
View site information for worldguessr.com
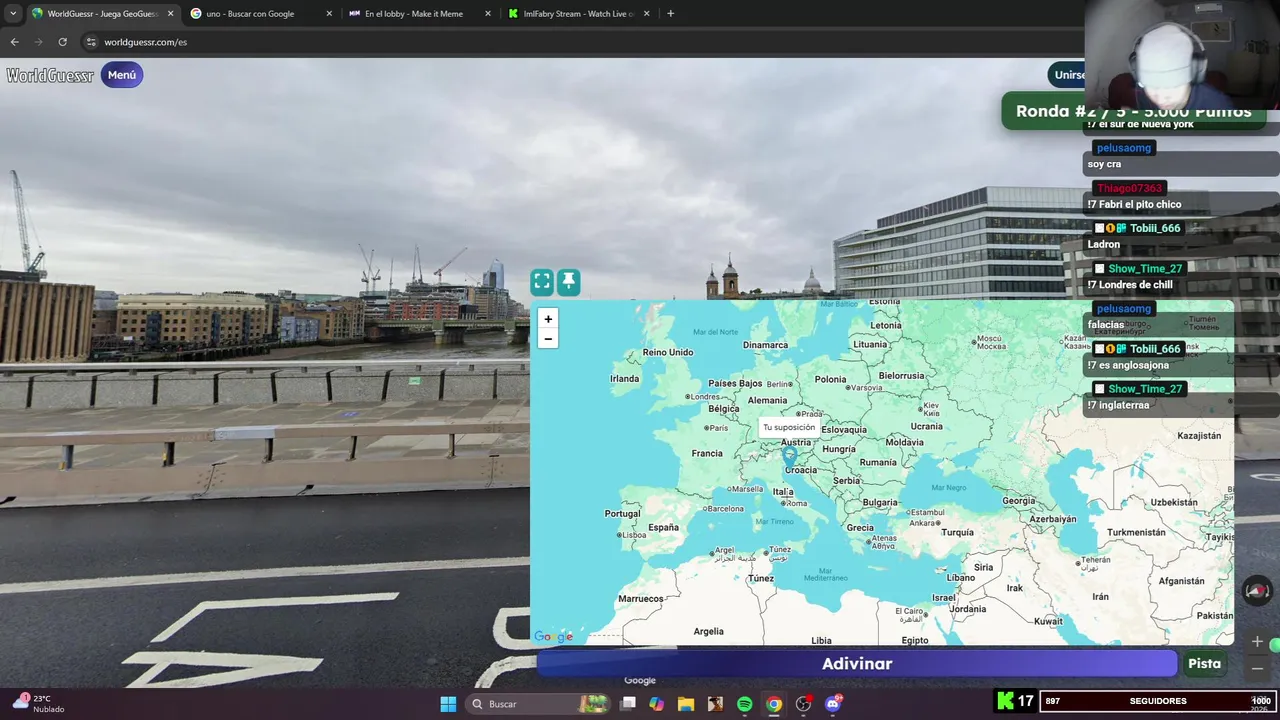90,42
